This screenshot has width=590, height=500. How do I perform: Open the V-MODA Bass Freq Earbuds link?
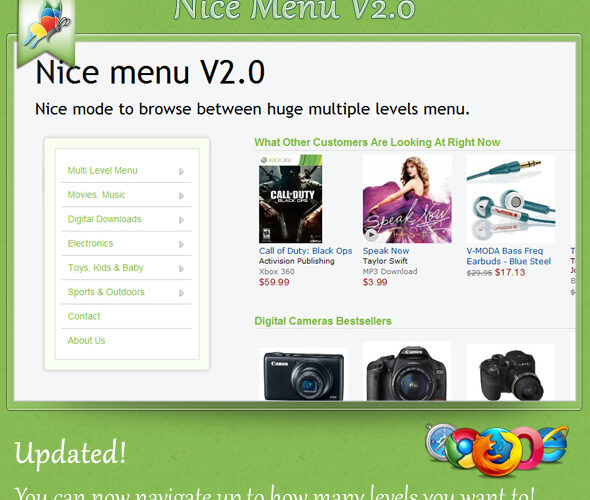509,256
